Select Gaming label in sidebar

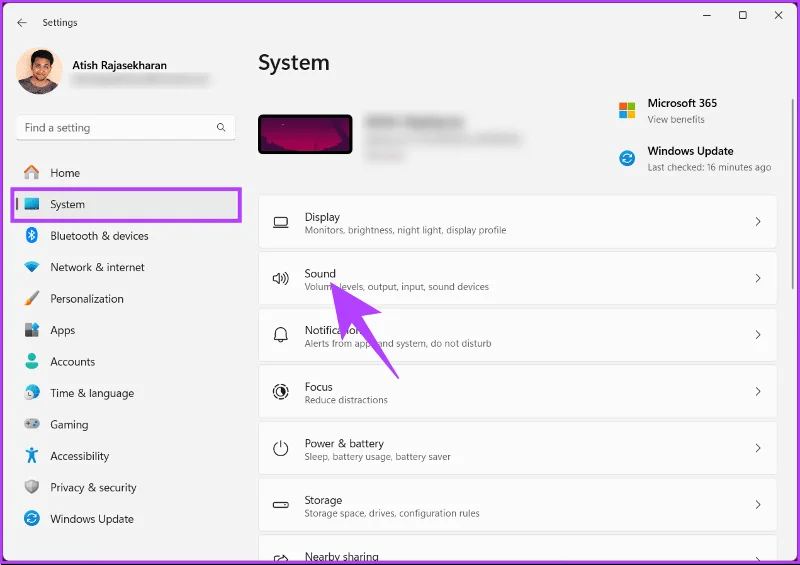click(x=69, y=425)
